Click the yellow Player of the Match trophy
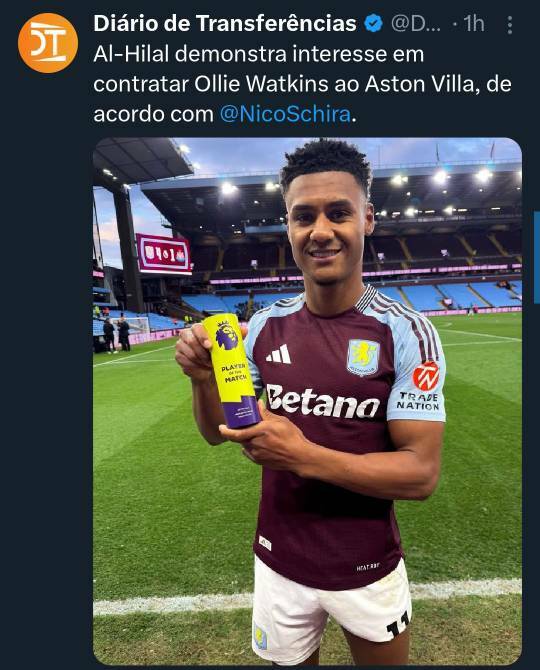The width and height of the screenshot is (540, 670). click(232, 370)
